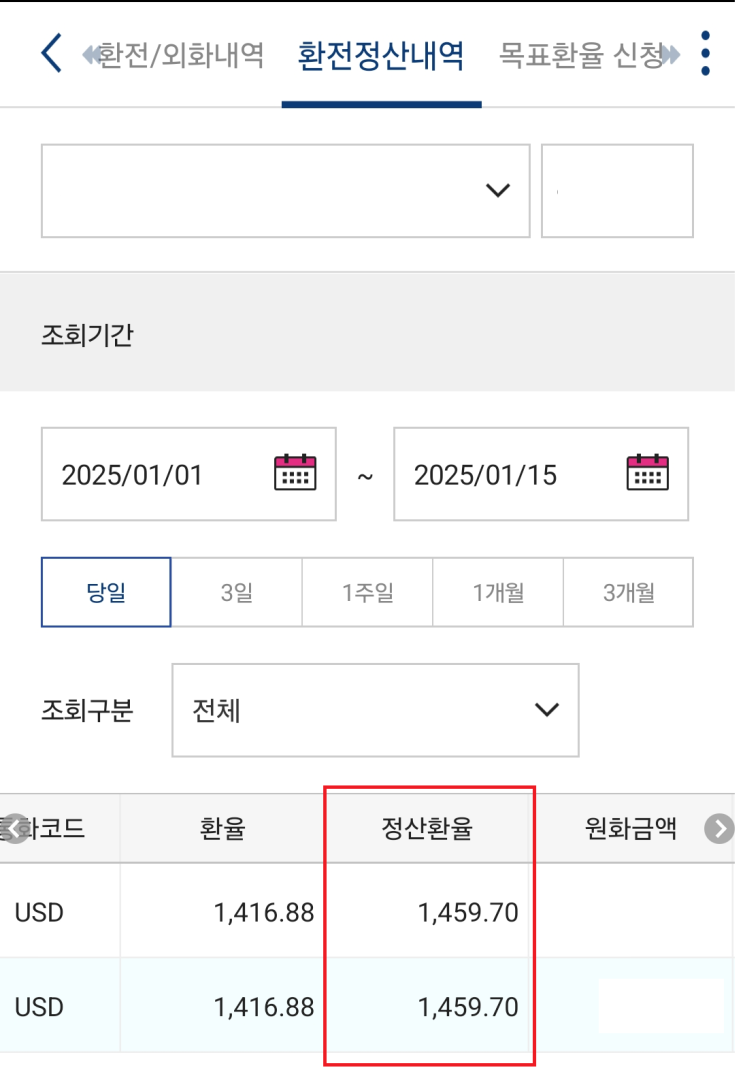Select the 1주일 period option
The height and width of the screenshot is (1089, 743).
coord(367,592)
